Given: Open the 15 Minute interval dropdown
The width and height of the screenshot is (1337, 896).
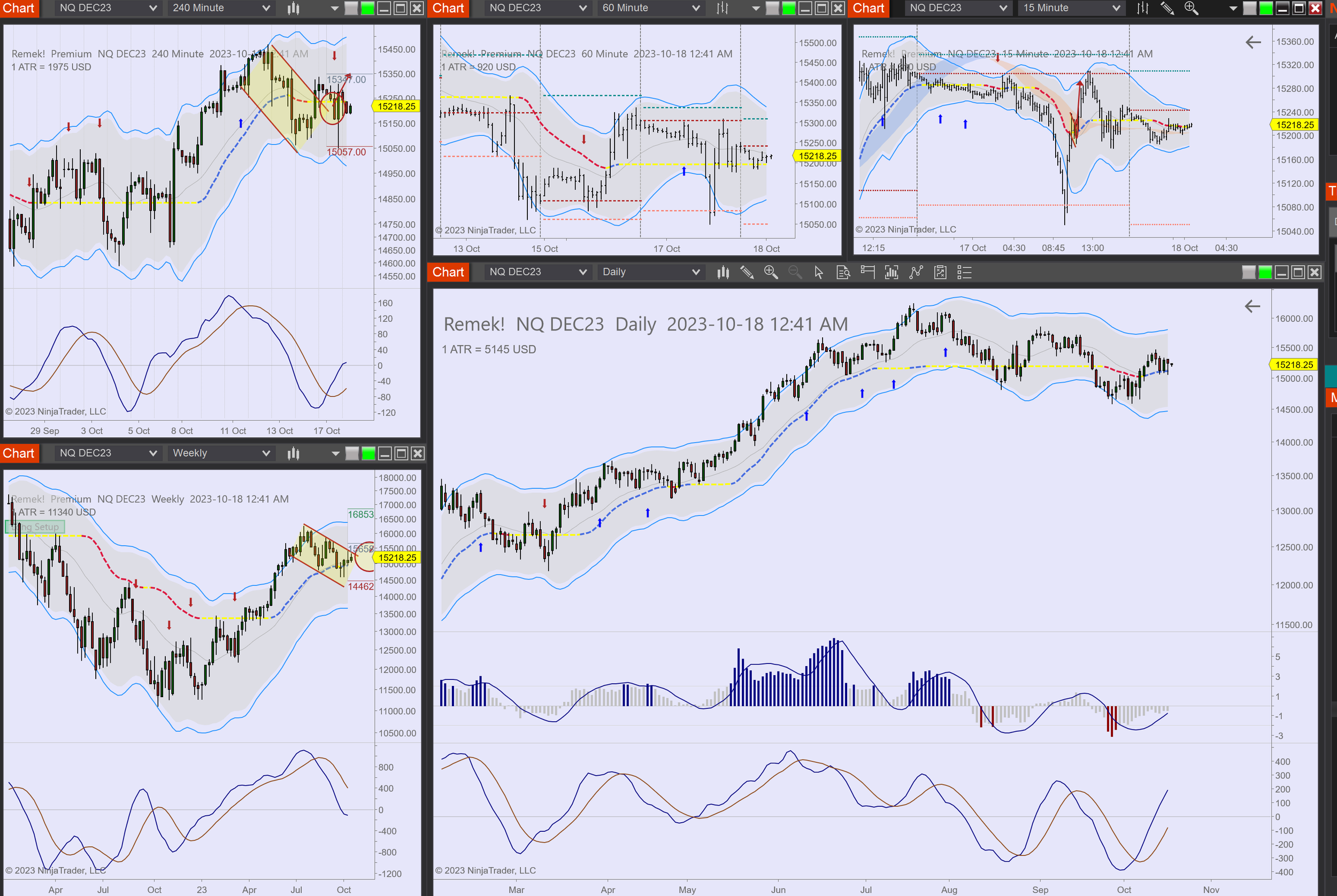Looking at the screenshot, I should (1071, 8).
